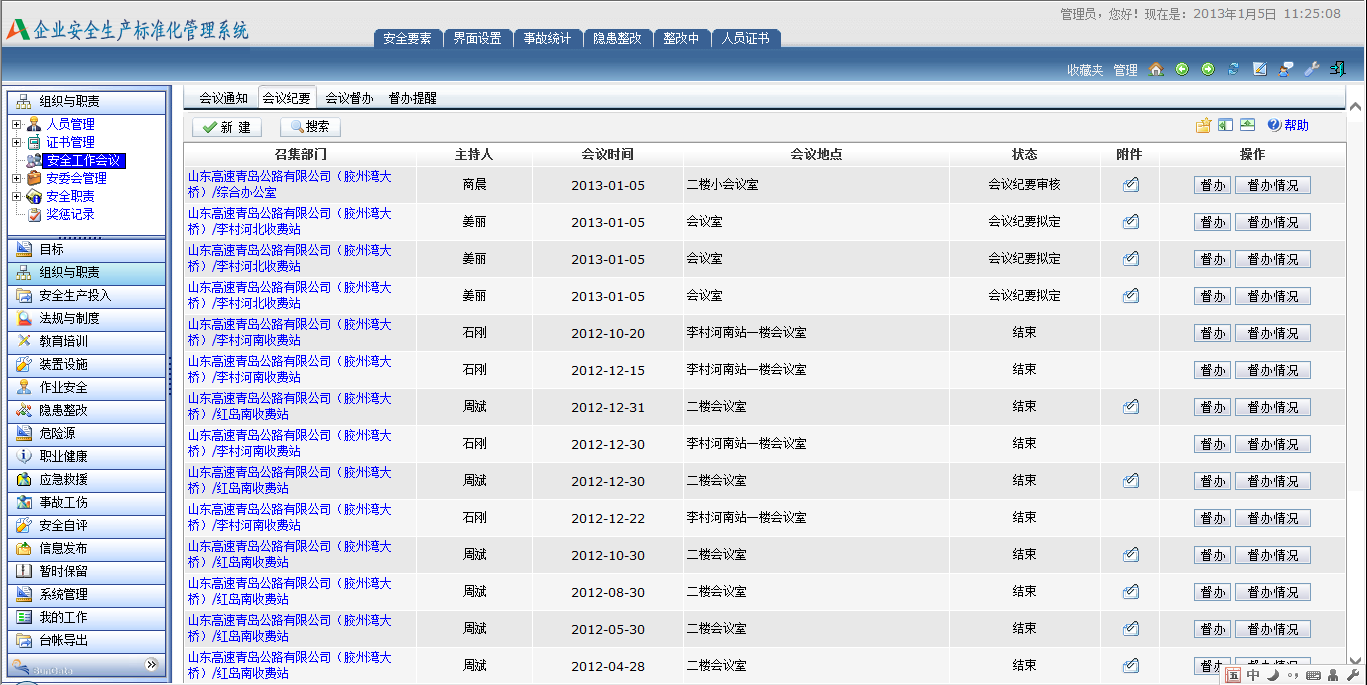Open the 帮助 help link

pos(1288,126)
